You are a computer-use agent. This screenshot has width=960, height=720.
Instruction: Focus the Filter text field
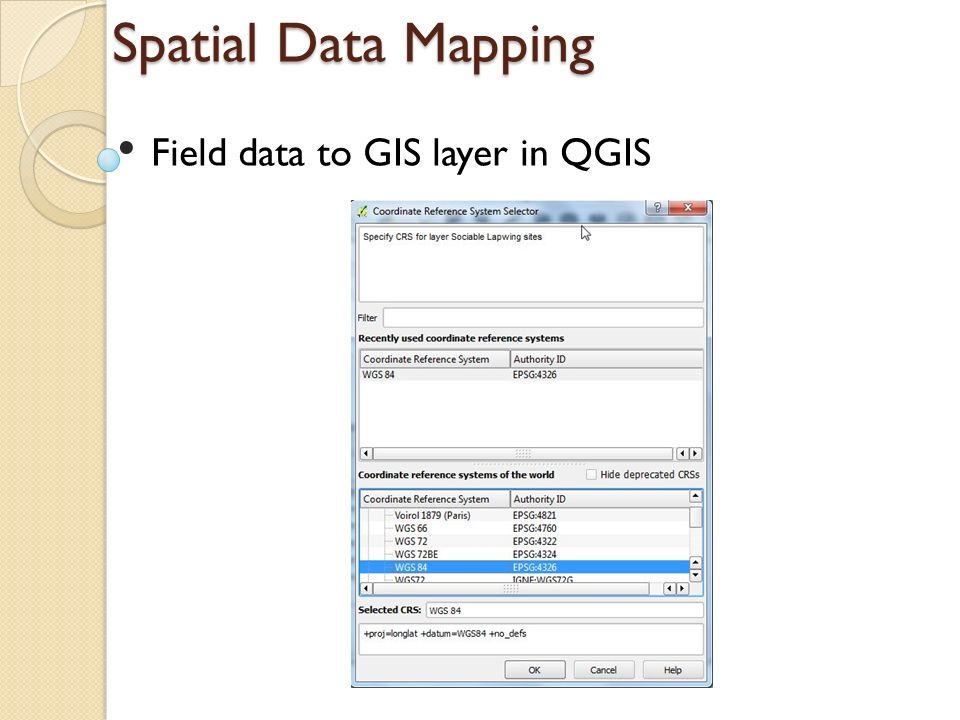[543, 318]
